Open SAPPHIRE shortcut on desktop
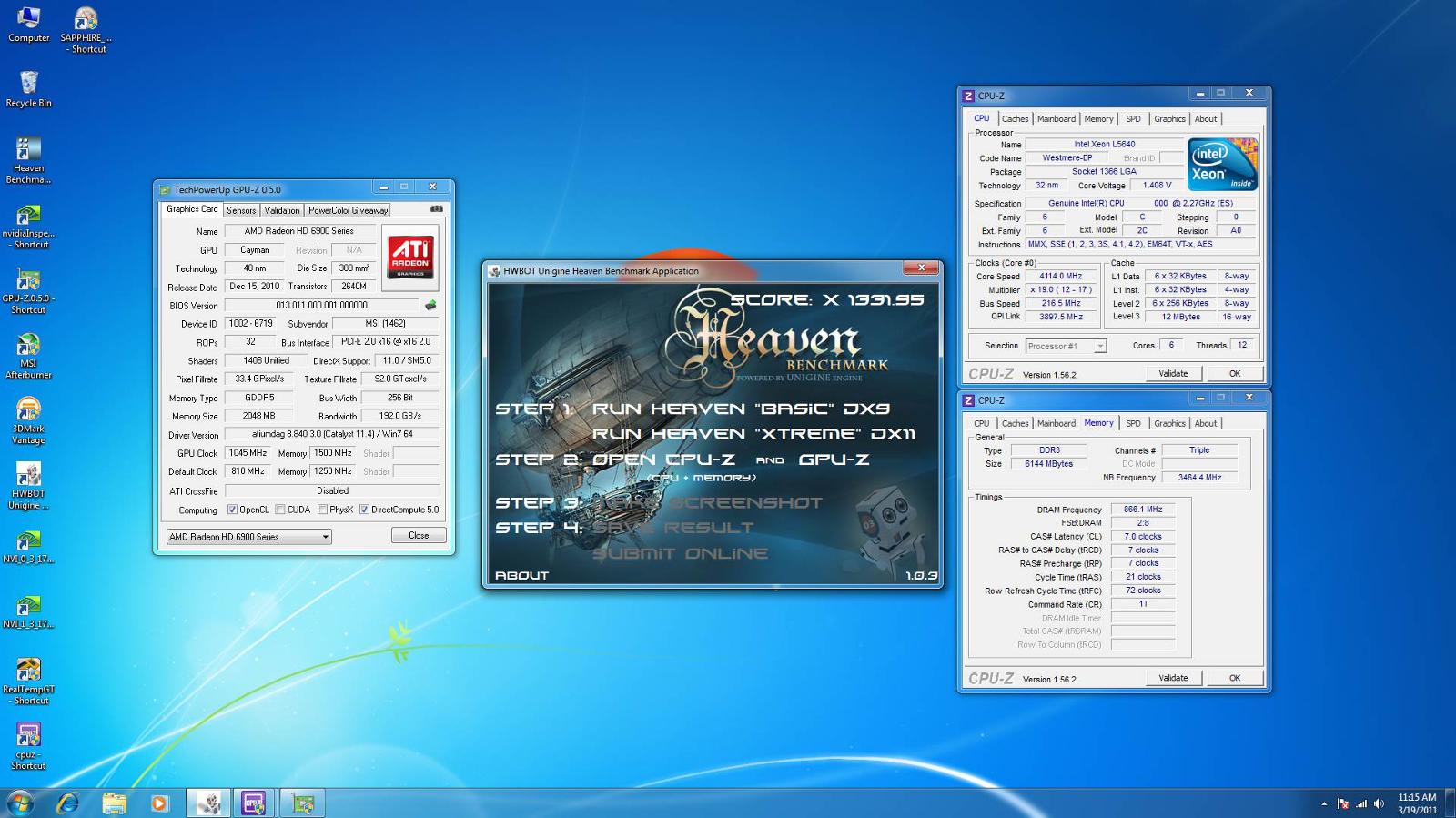This screenshot has height=818, width=1456. (86, 30)
